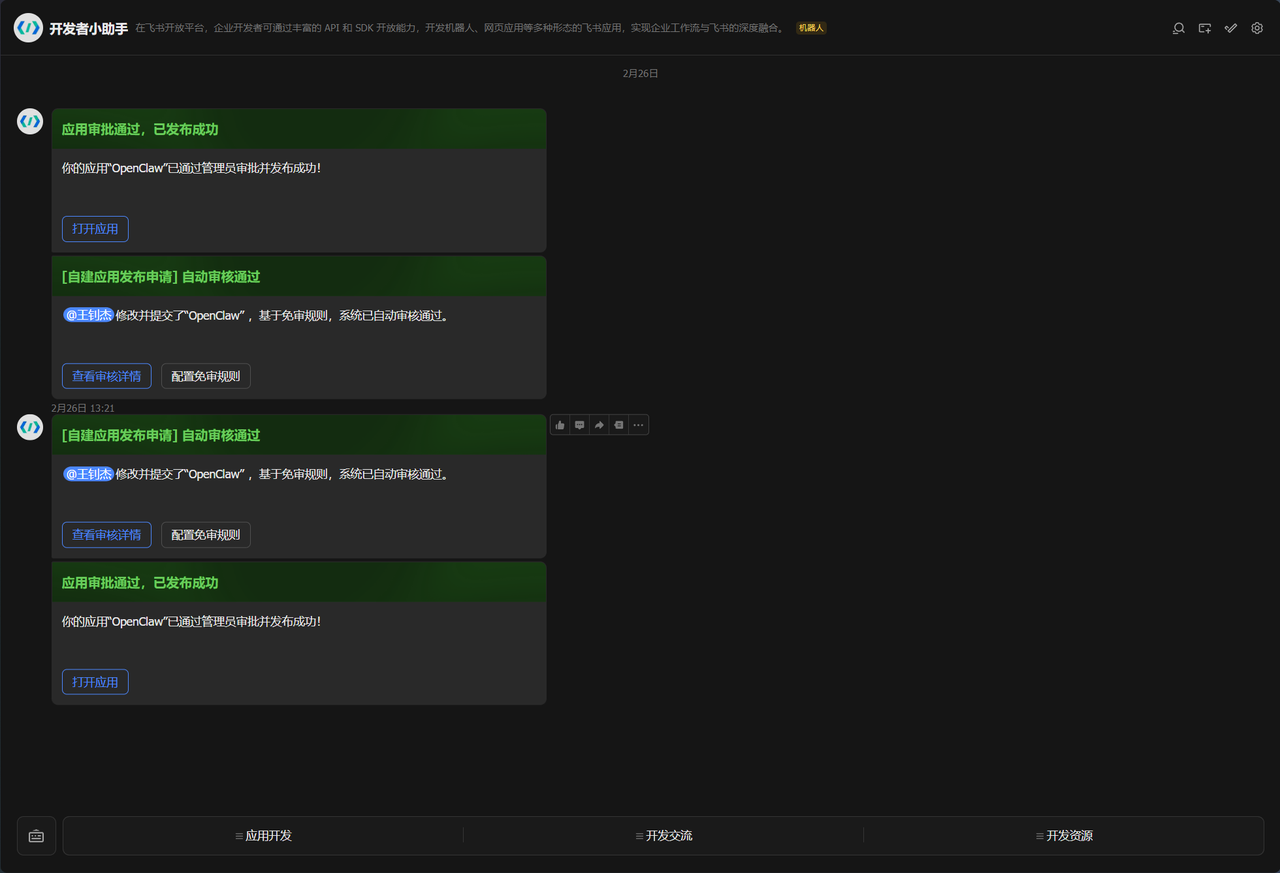Click 查看审核详情 in the card above the timestamp
Screen dimensions: 1280x873
106,376
